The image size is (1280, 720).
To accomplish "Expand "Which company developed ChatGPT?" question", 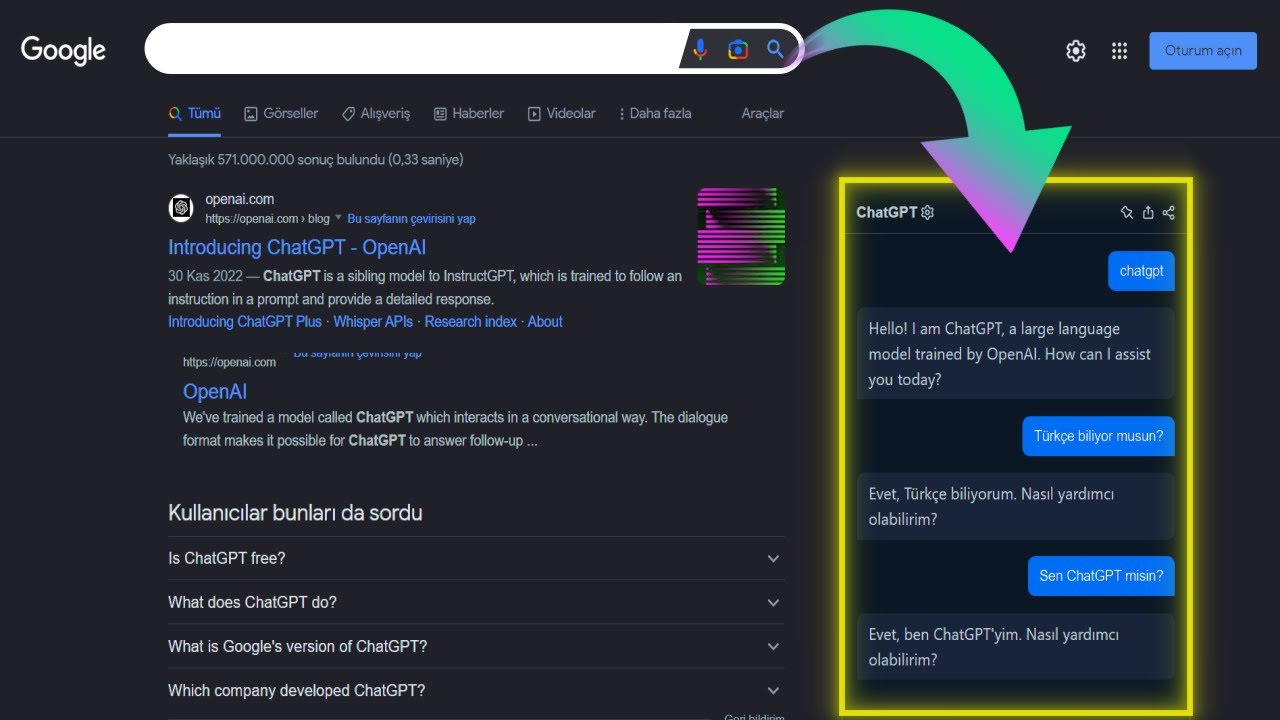I will [x=773, y=691].
